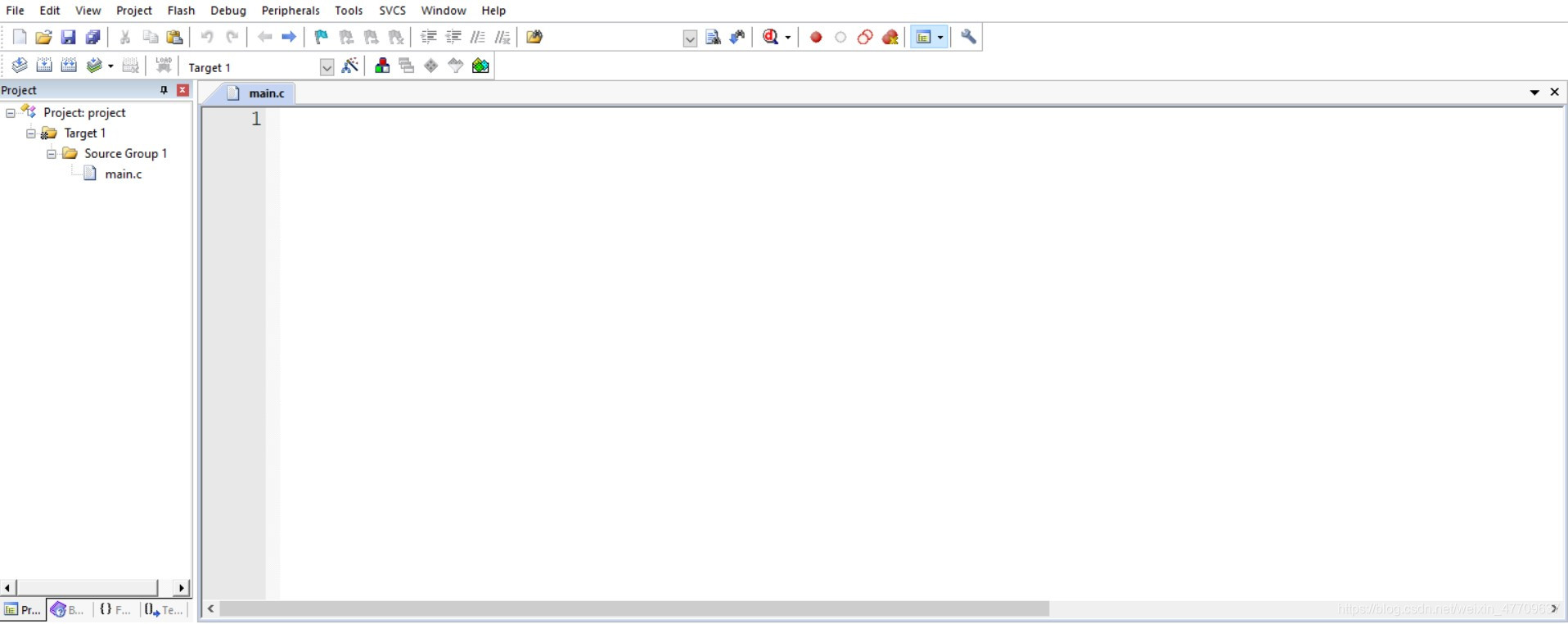
Task: Click the Batch Build icon
Action: pos(95,66)
